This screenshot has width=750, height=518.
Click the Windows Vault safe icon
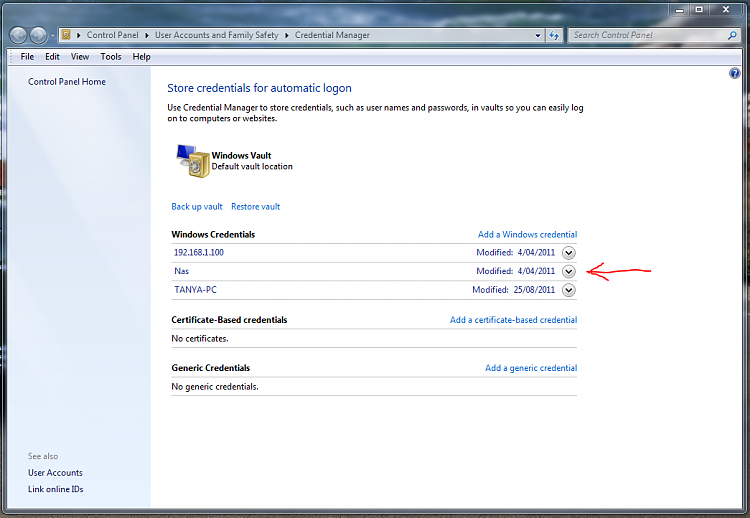pyautogui.click(x=194, y=161)
